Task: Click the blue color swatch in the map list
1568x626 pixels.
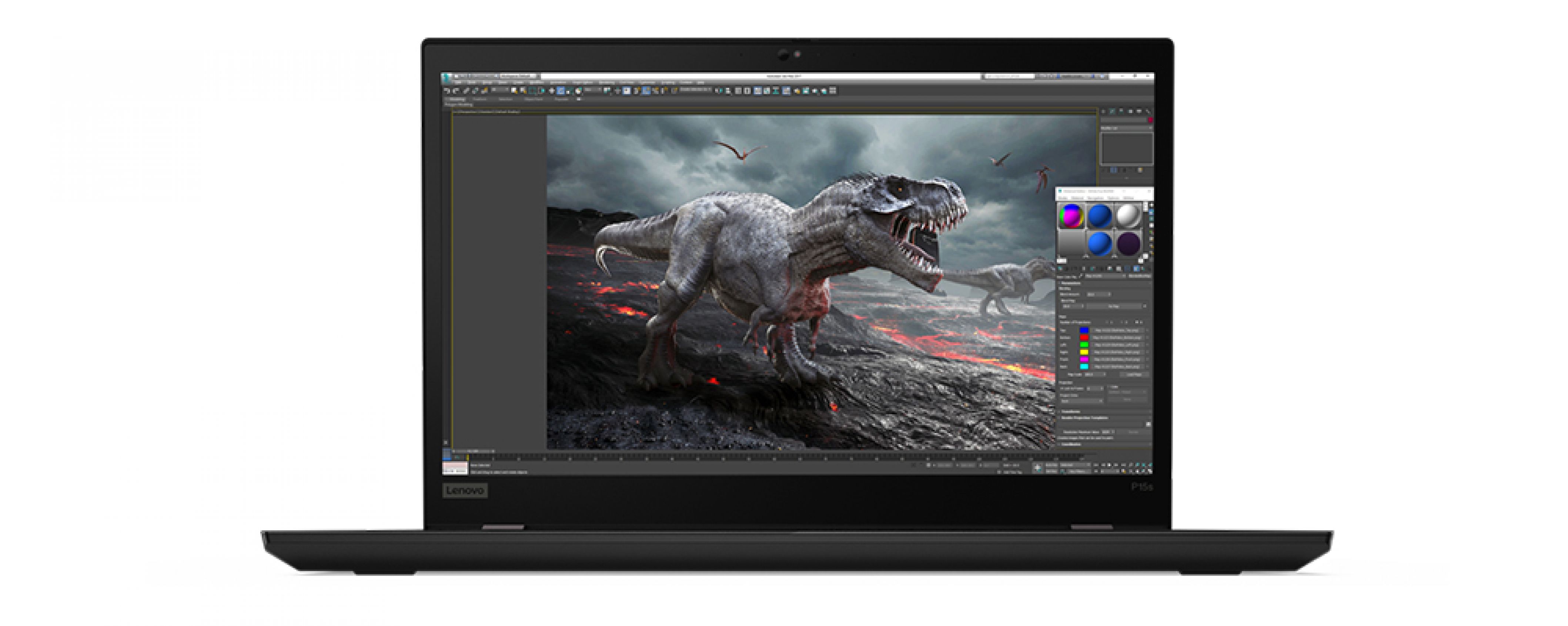Action: click(1083, 330)
